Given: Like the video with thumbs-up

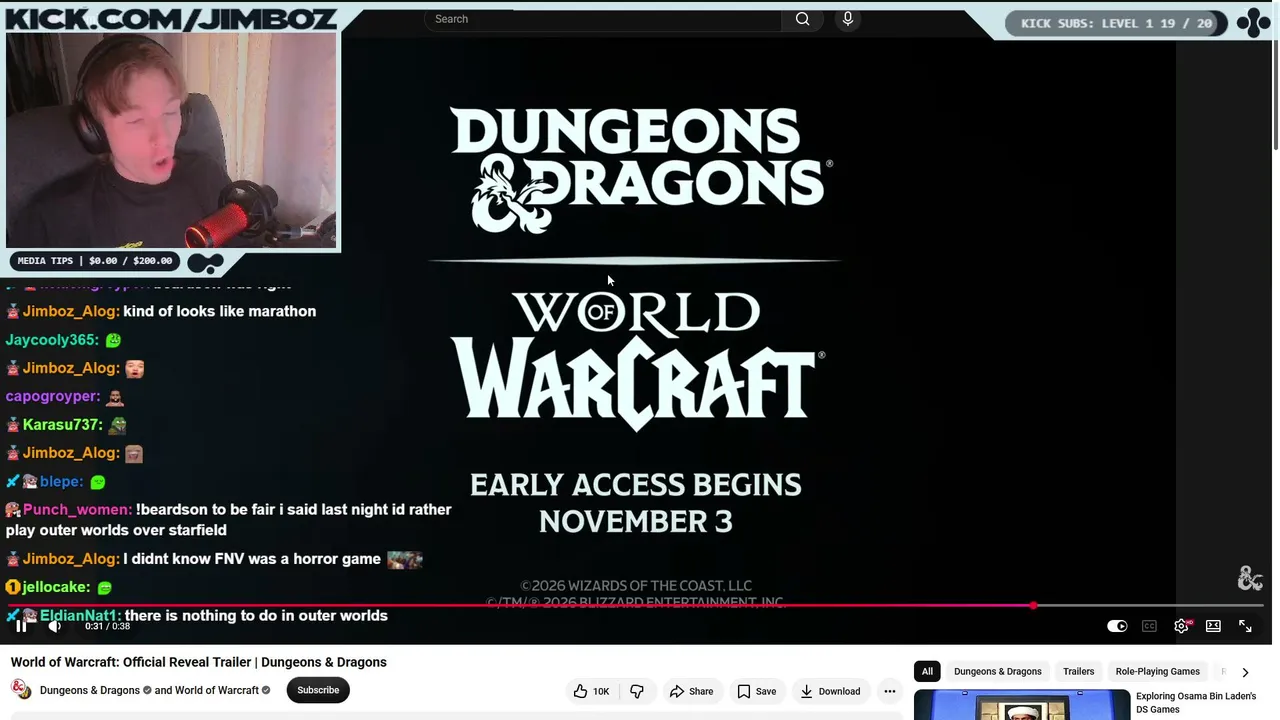Looking at the screenshot, I should point(590,691).
